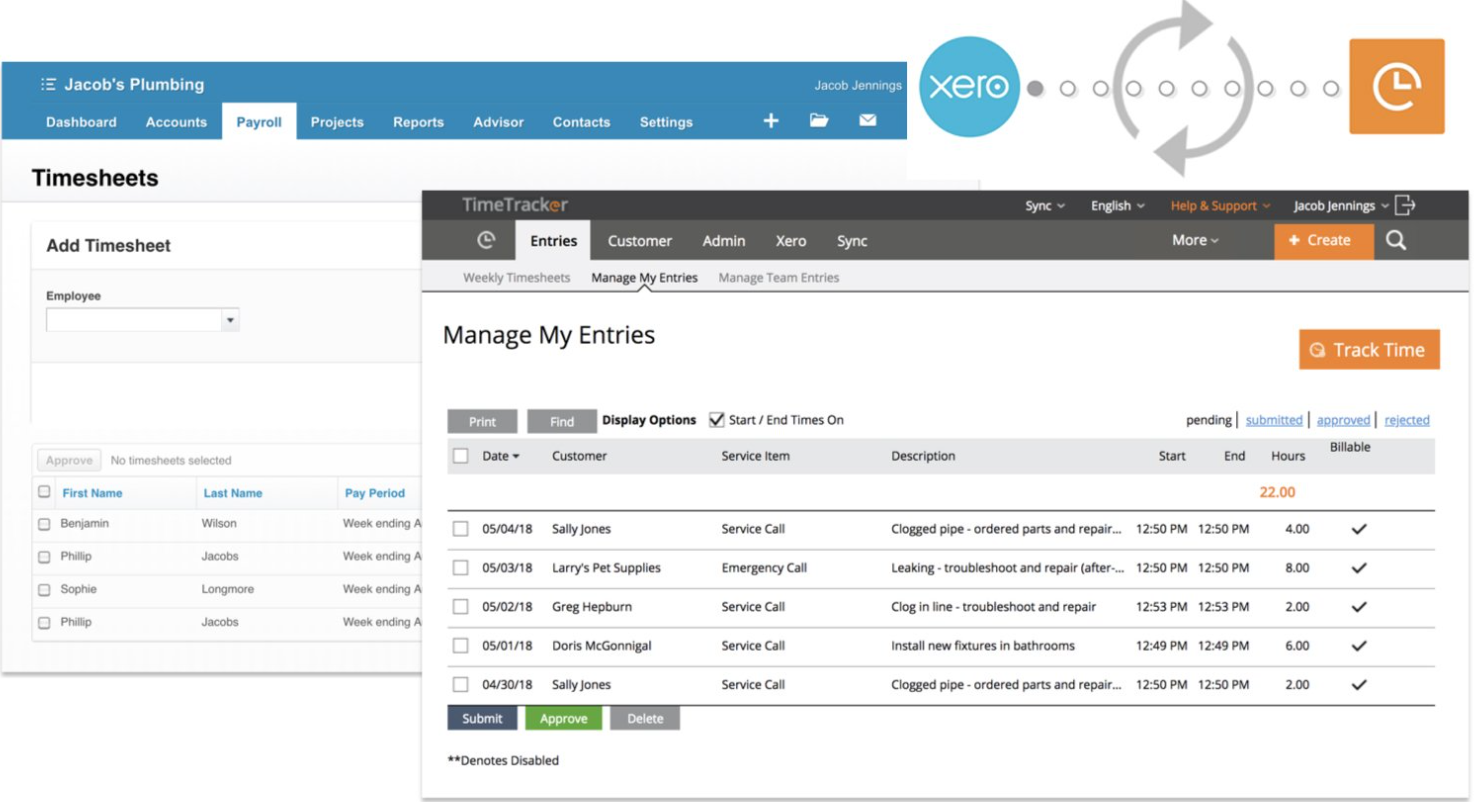Click the orange TimeTracker clock logo
This screenshot has height=802, width=1474.
(1396, 87)
